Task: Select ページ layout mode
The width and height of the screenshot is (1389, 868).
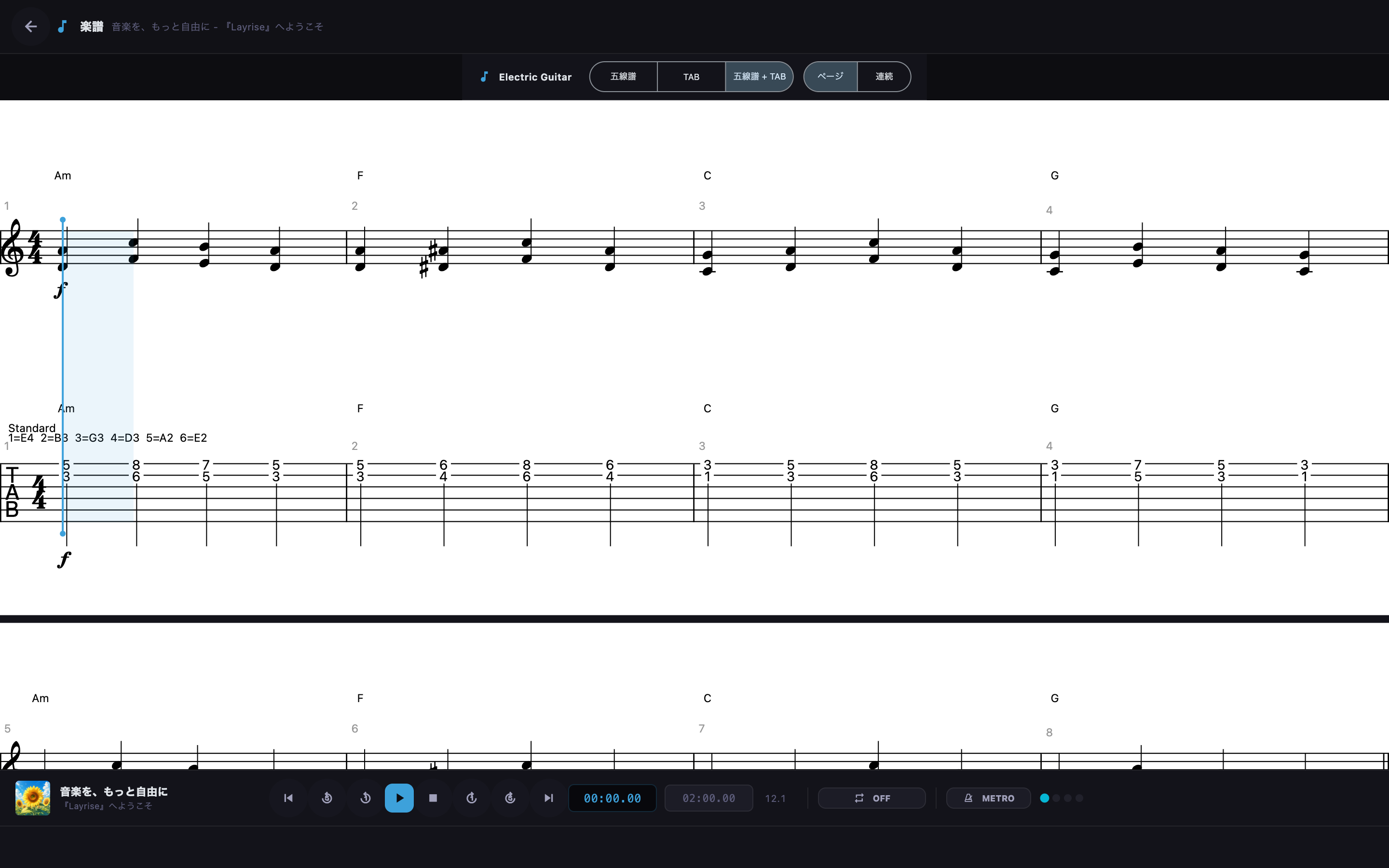Action: [x=831, y=76]
